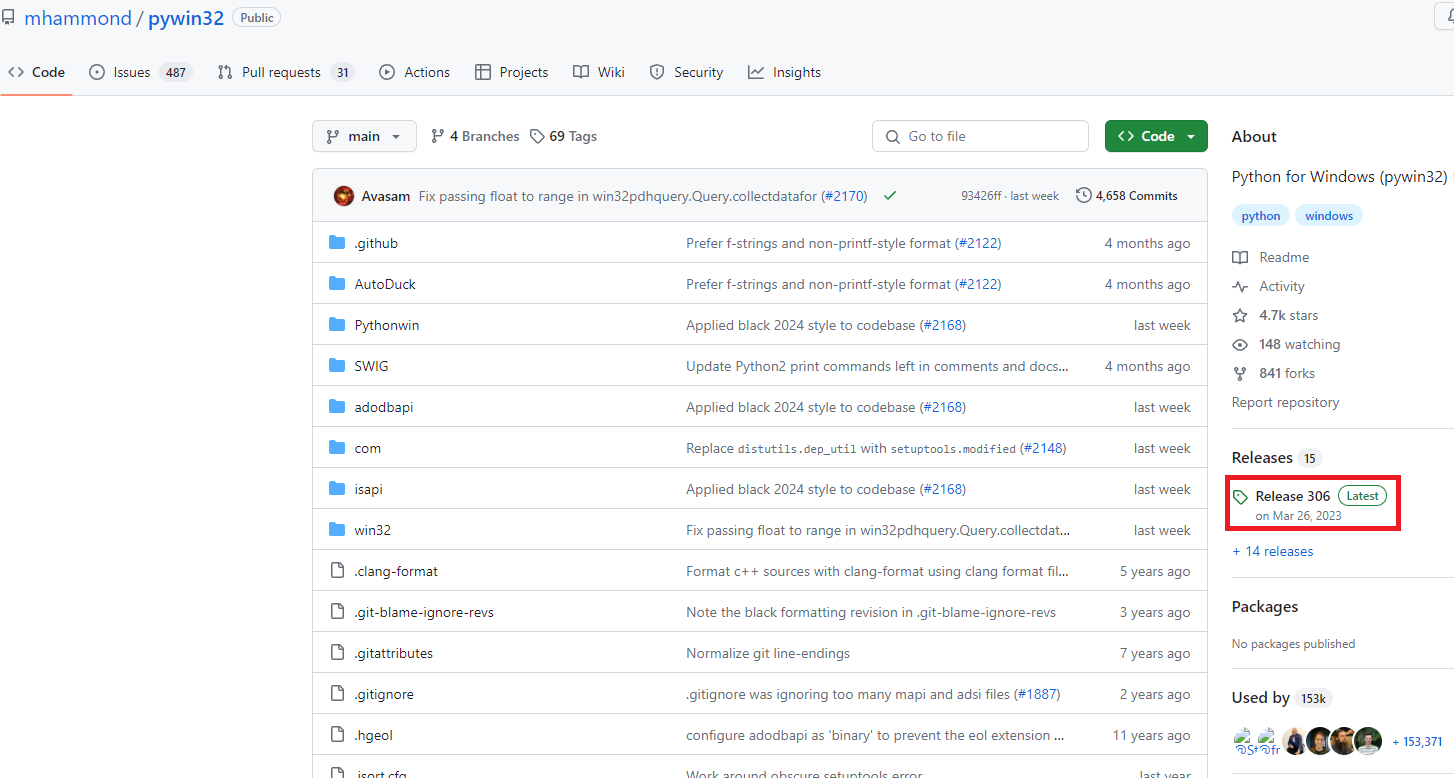1454x778 pixels.
Task: Open Release 306 link
Action: 1293,496
